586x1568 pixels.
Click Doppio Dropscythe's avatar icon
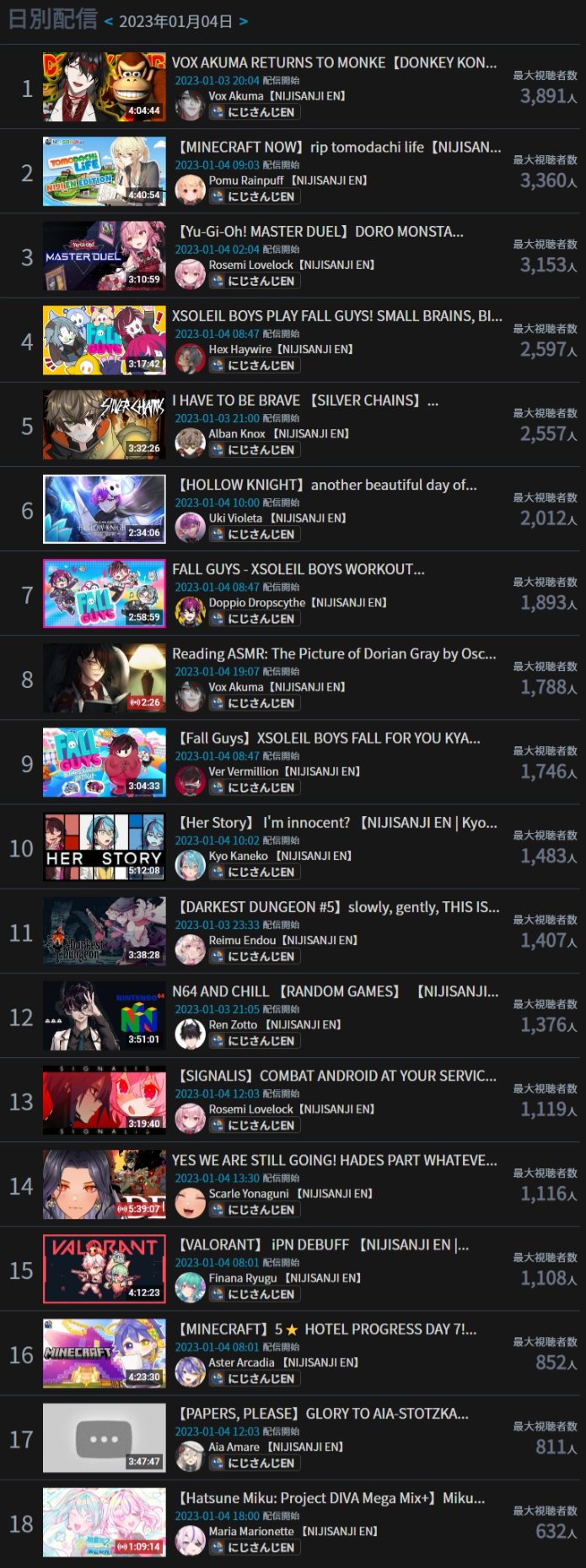click(190, 611)
